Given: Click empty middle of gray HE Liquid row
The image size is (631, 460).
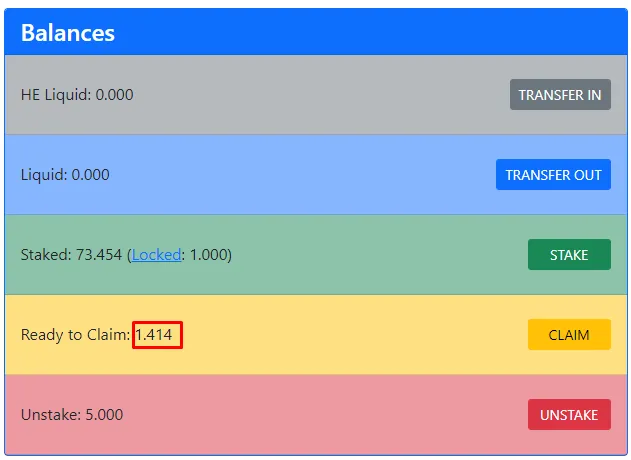Looking at the screenshot, I should pyautogui.click(x=320, y=95).
